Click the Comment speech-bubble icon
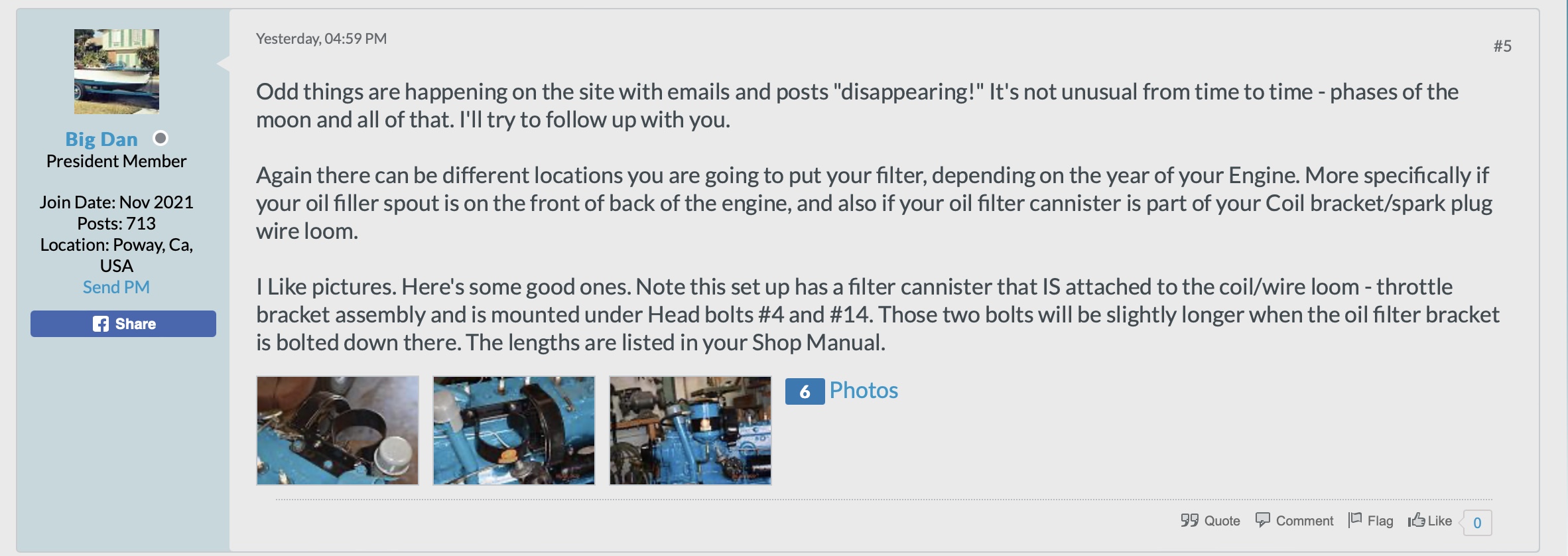 (x=1262, y=520)
